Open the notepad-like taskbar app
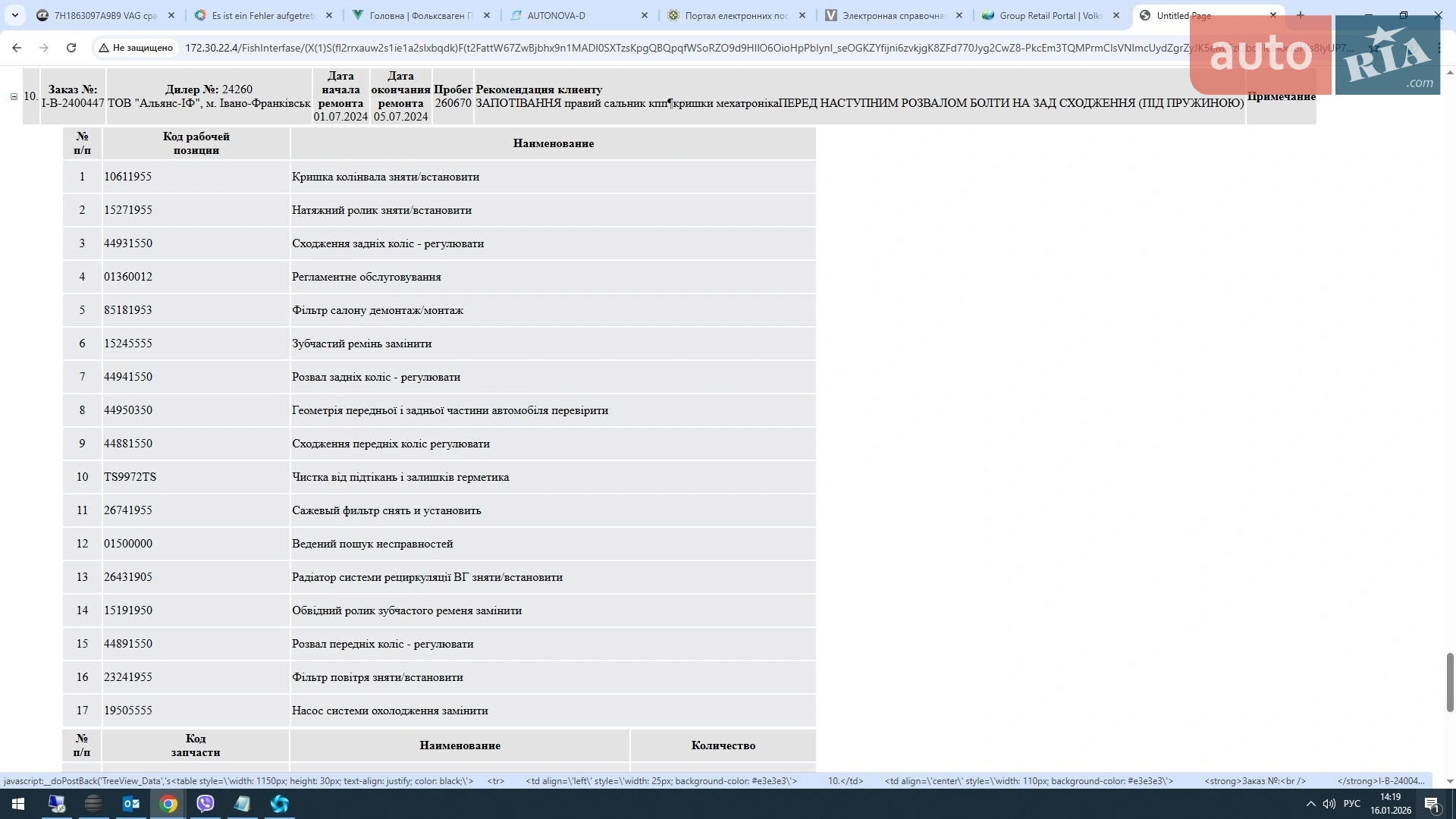The width and height of the screenshot is (1456, 819). click(243, 804)
